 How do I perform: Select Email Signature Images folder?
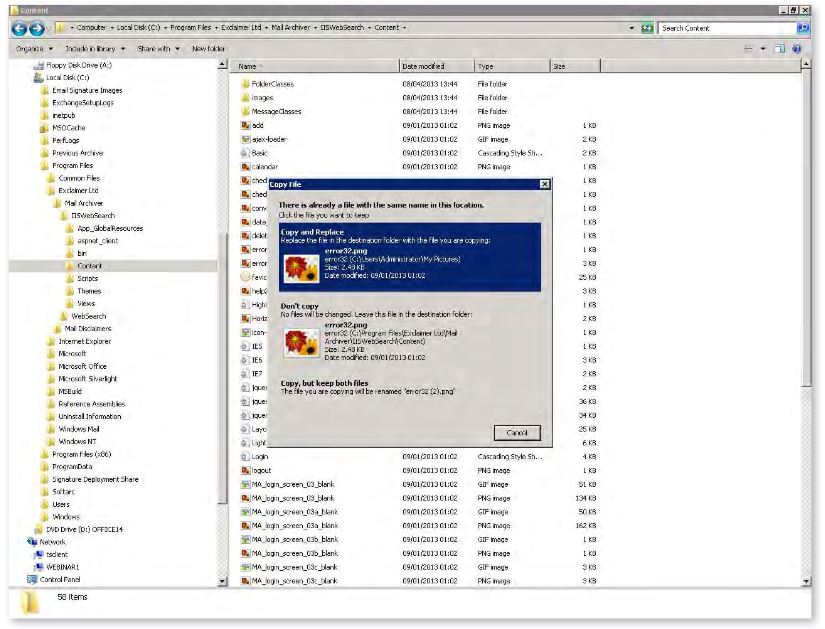(81, 91)
